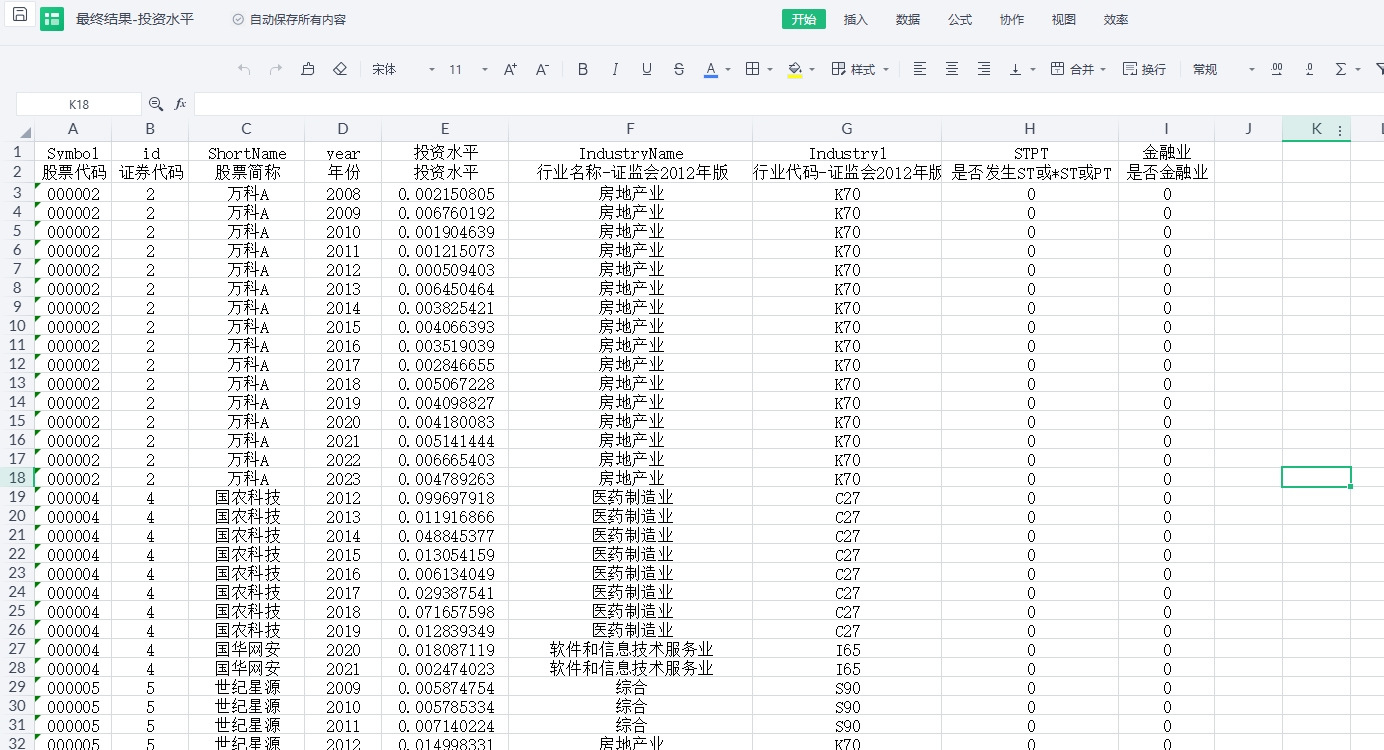
Task: Click the 合并 merge cells button
Action: [1073, 69]
